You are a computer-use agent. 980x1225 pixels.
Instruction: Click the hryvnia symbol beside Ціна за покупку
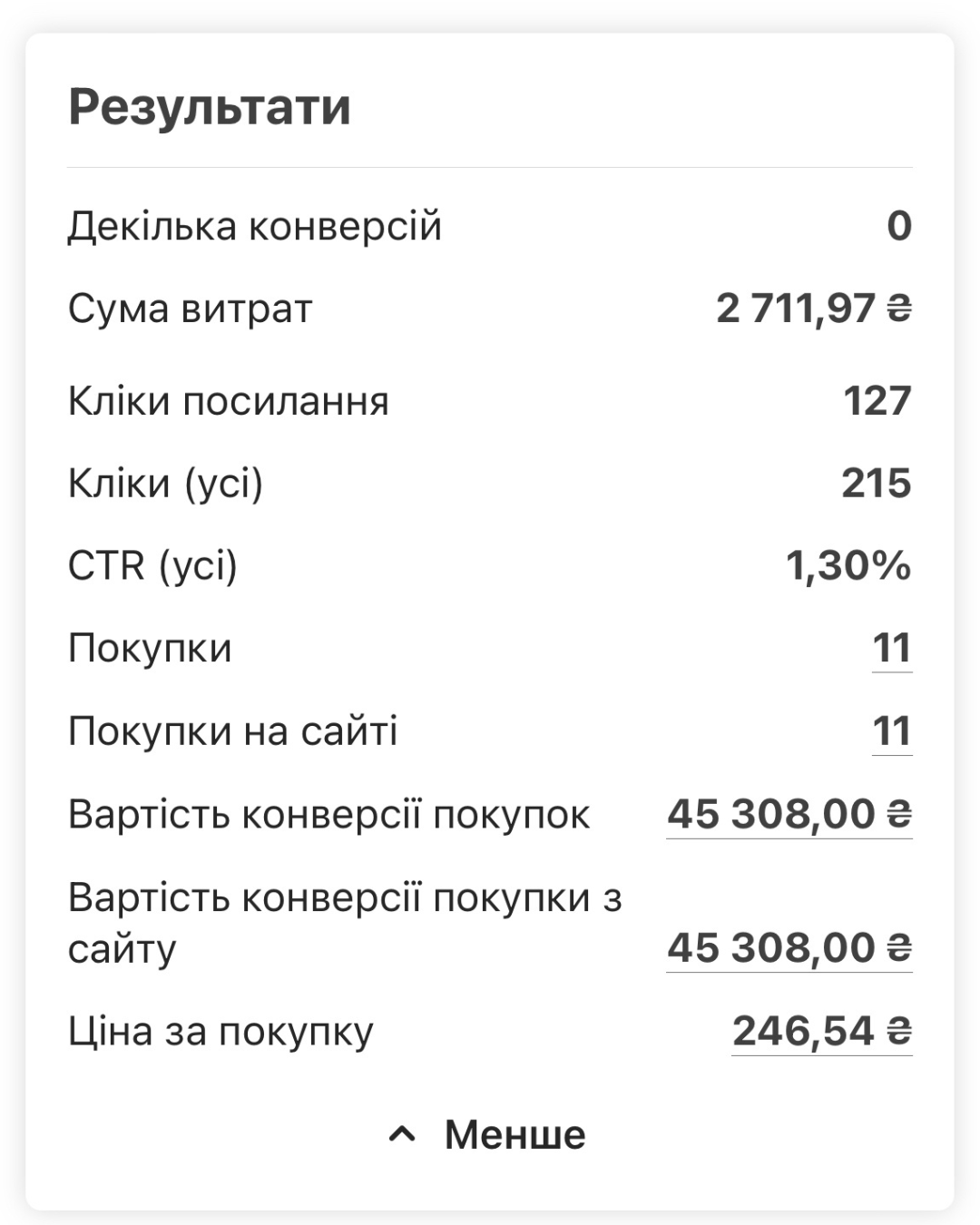(x=899, y=1031)
